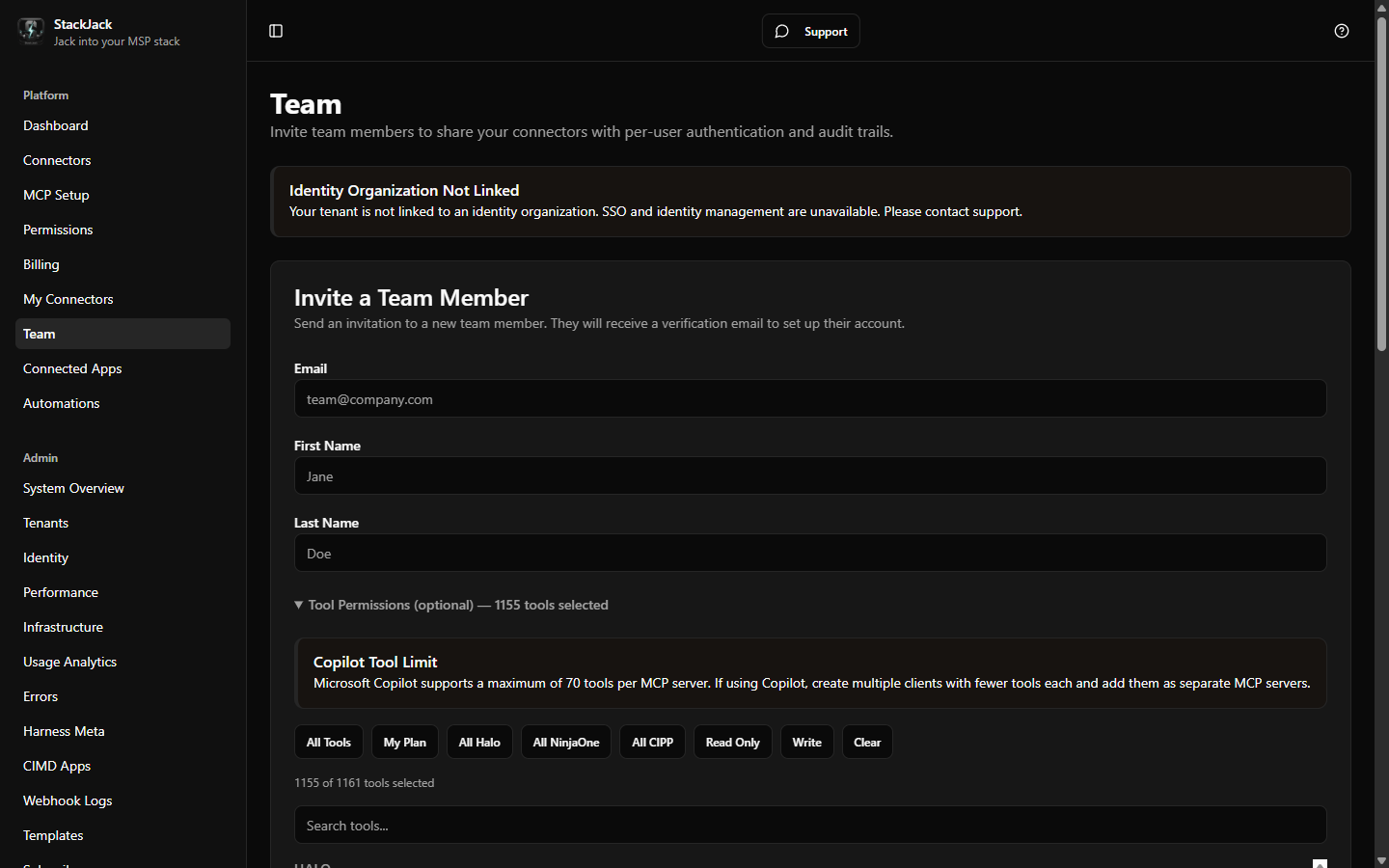Select the My Plan preset
This screenshot has height=868, width=1389.
coord(405,742)
